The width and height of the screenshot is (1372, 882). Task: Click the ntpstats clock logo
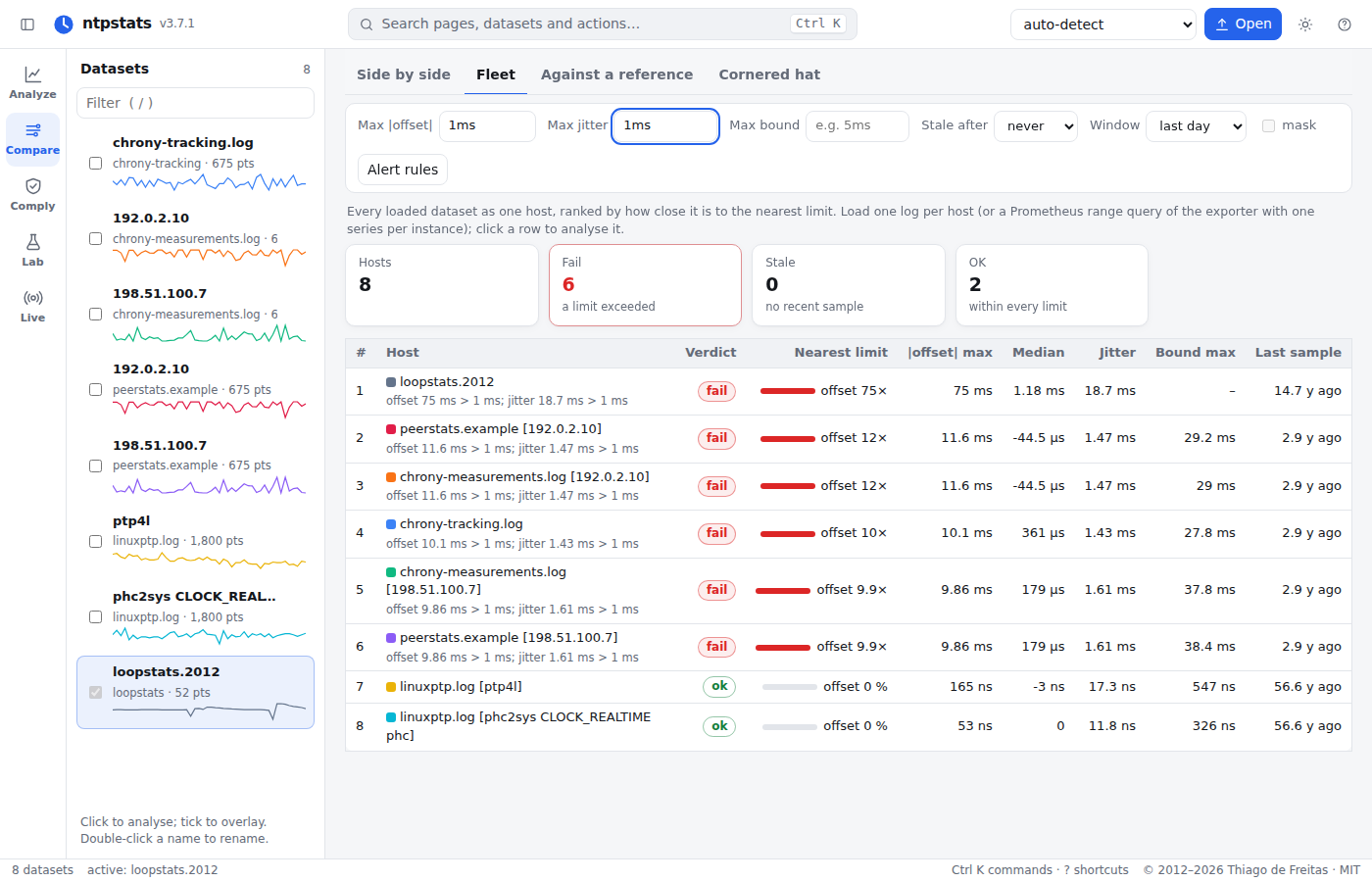pos(64,24)
